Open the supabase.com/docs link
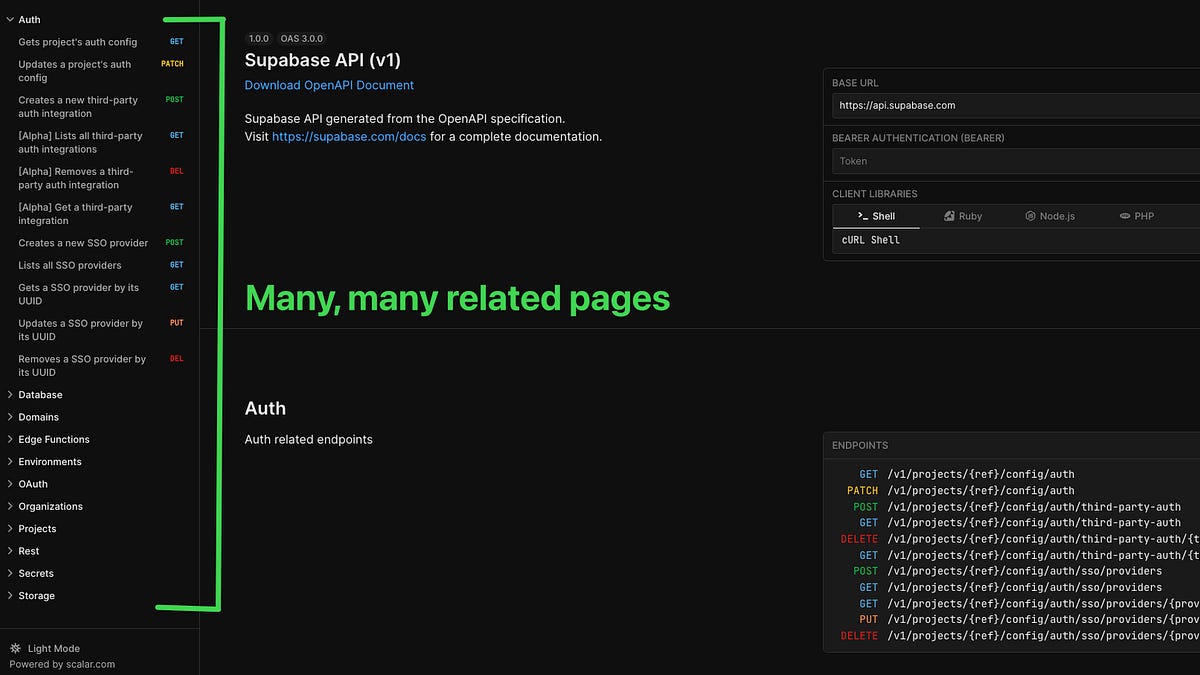 coord(349,136)
